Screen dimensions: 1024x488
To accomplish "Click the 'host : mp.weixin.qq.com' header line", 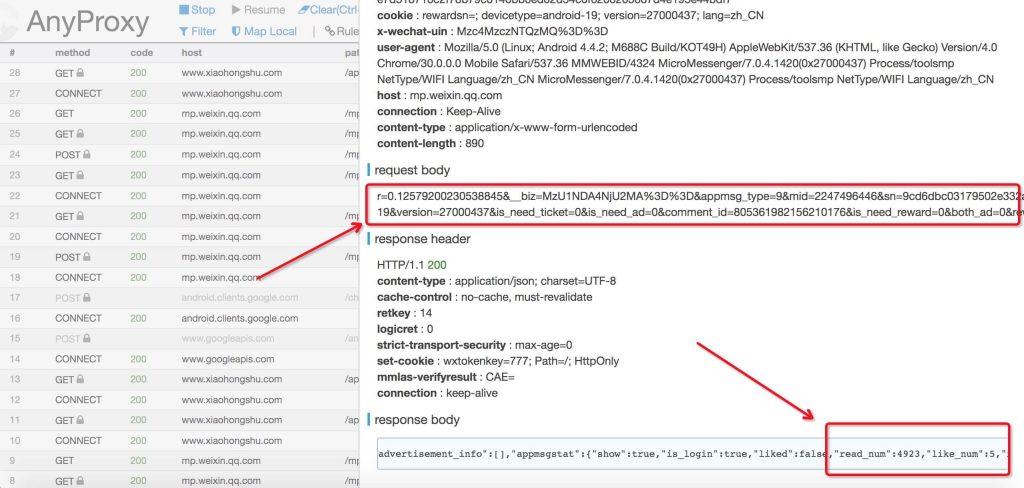I will tap(440, 95).
